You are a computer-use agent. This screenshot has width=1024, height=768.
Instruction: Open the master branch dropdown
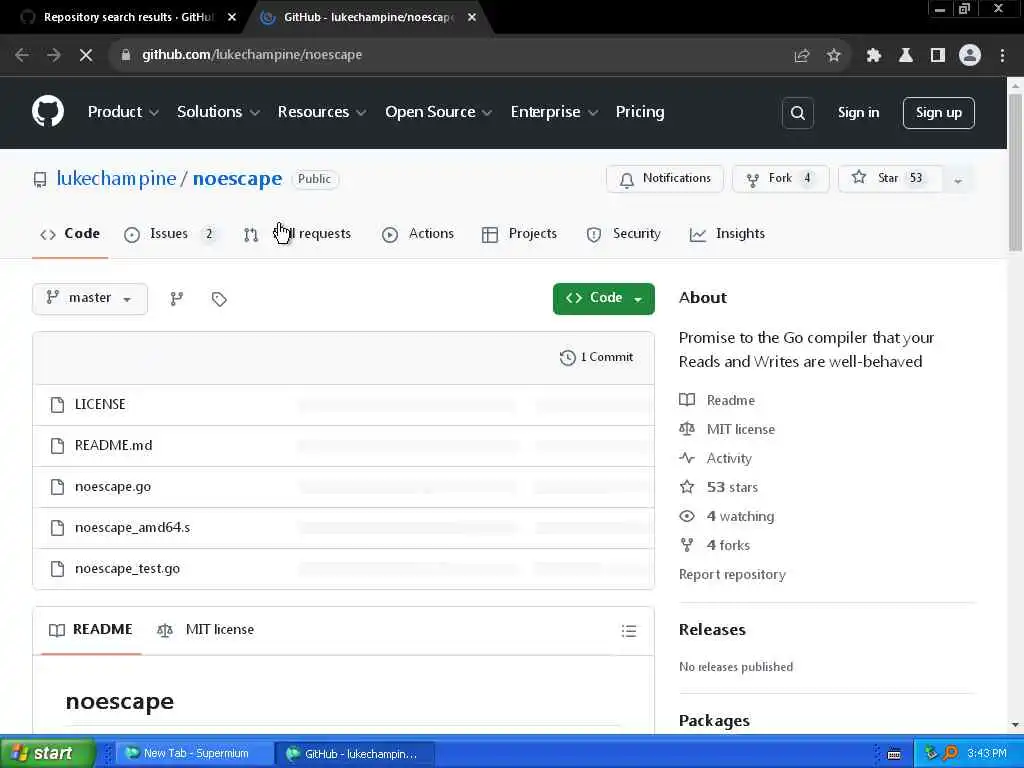89,298
